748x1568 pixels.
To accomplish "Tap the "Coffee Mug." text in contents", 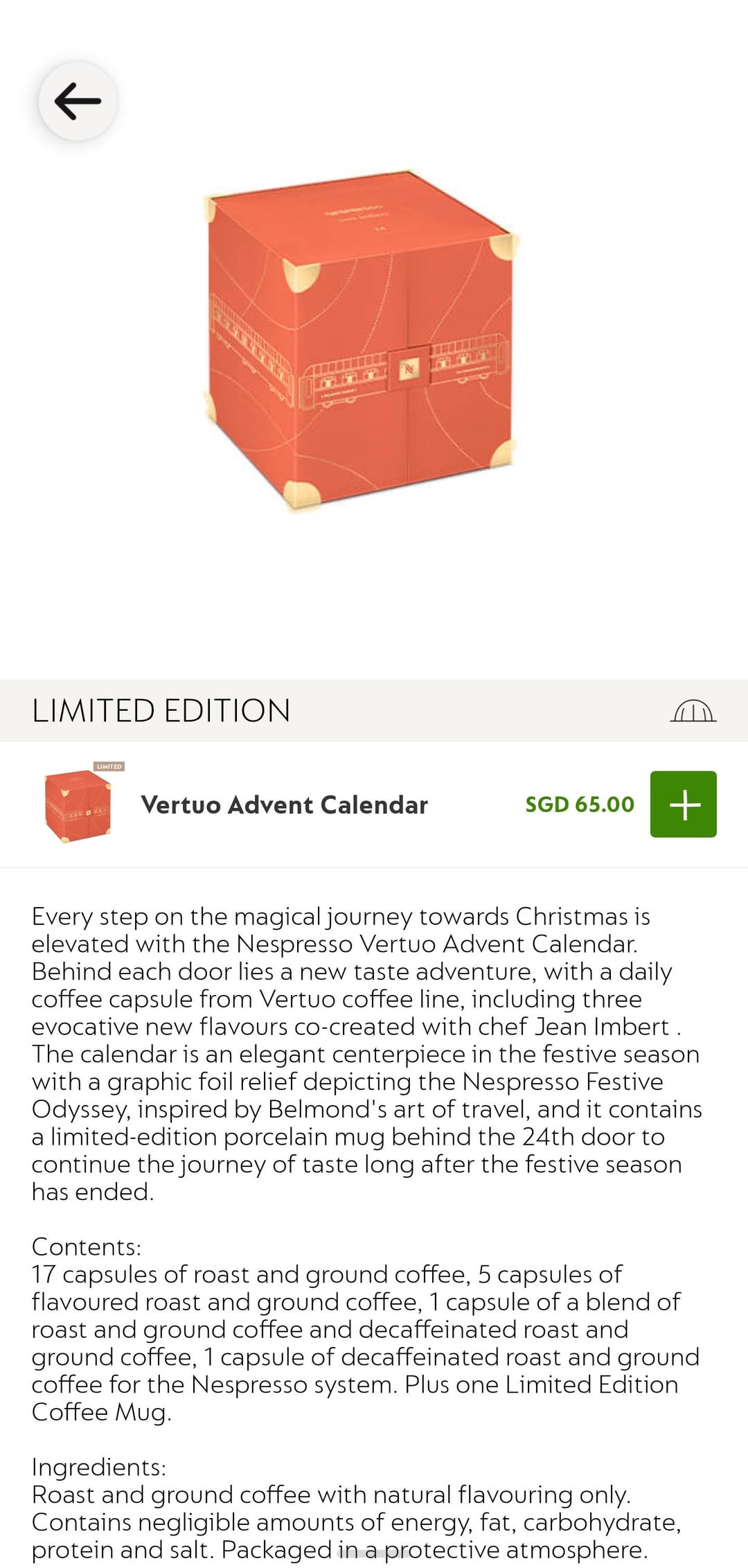I will tap(101, 1412).
